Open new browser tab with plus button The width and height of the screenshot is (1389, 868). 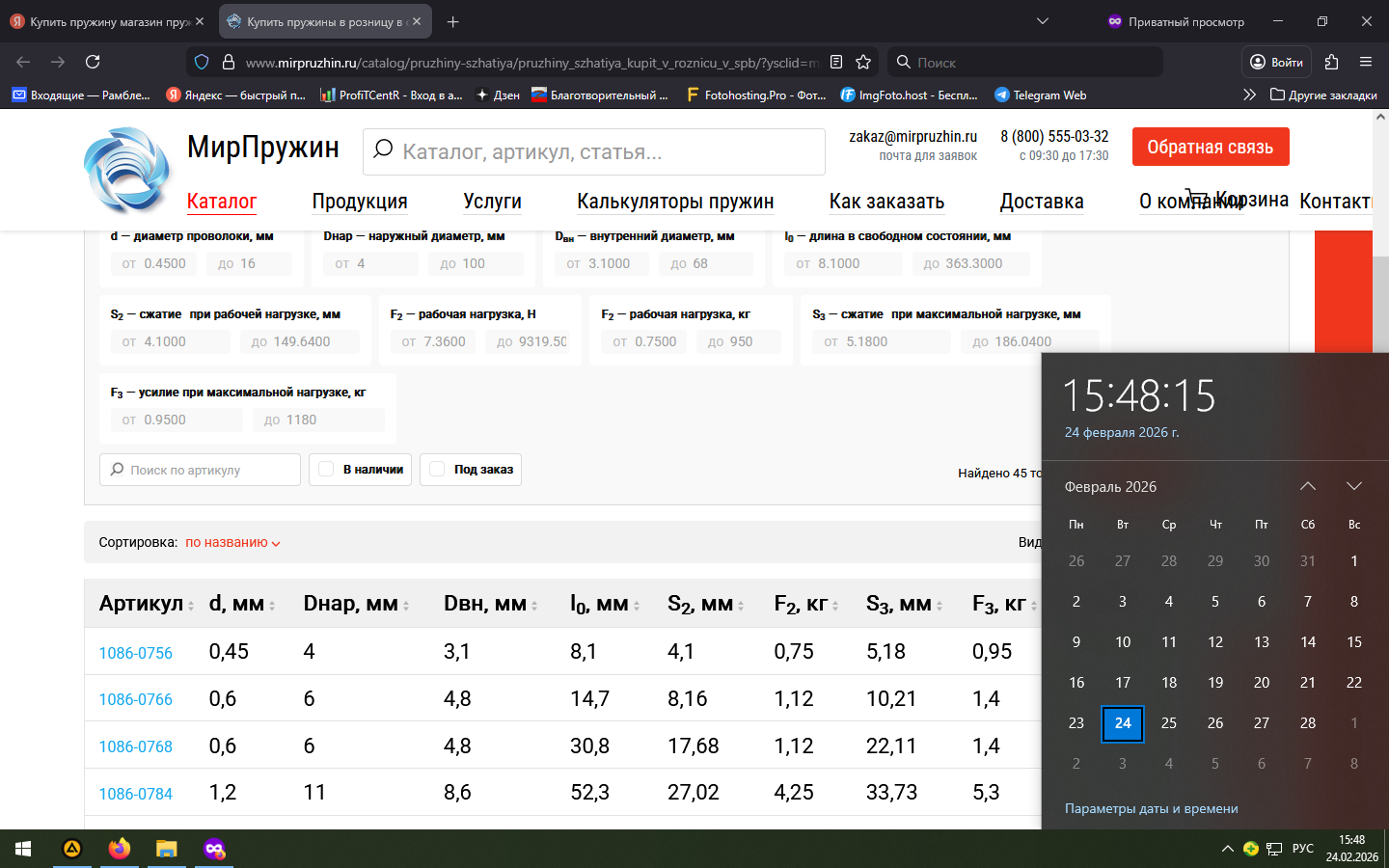[453, 21]
